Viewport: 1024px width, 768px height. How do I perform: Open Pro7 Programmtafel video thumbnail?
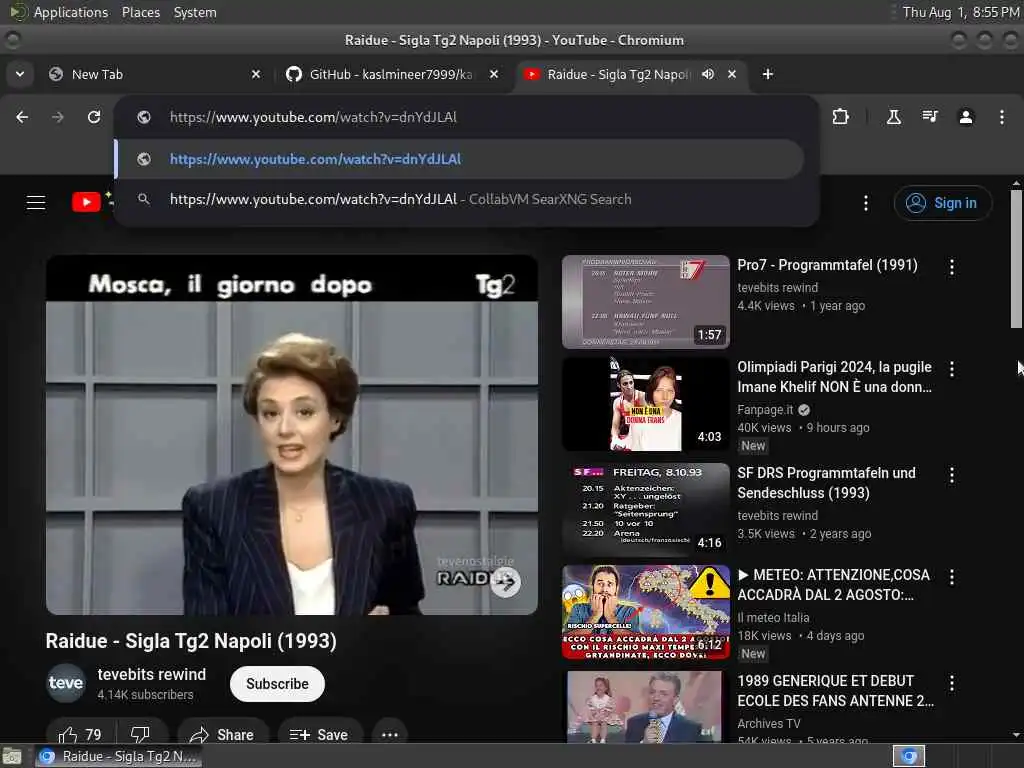[x=645, y=301]
